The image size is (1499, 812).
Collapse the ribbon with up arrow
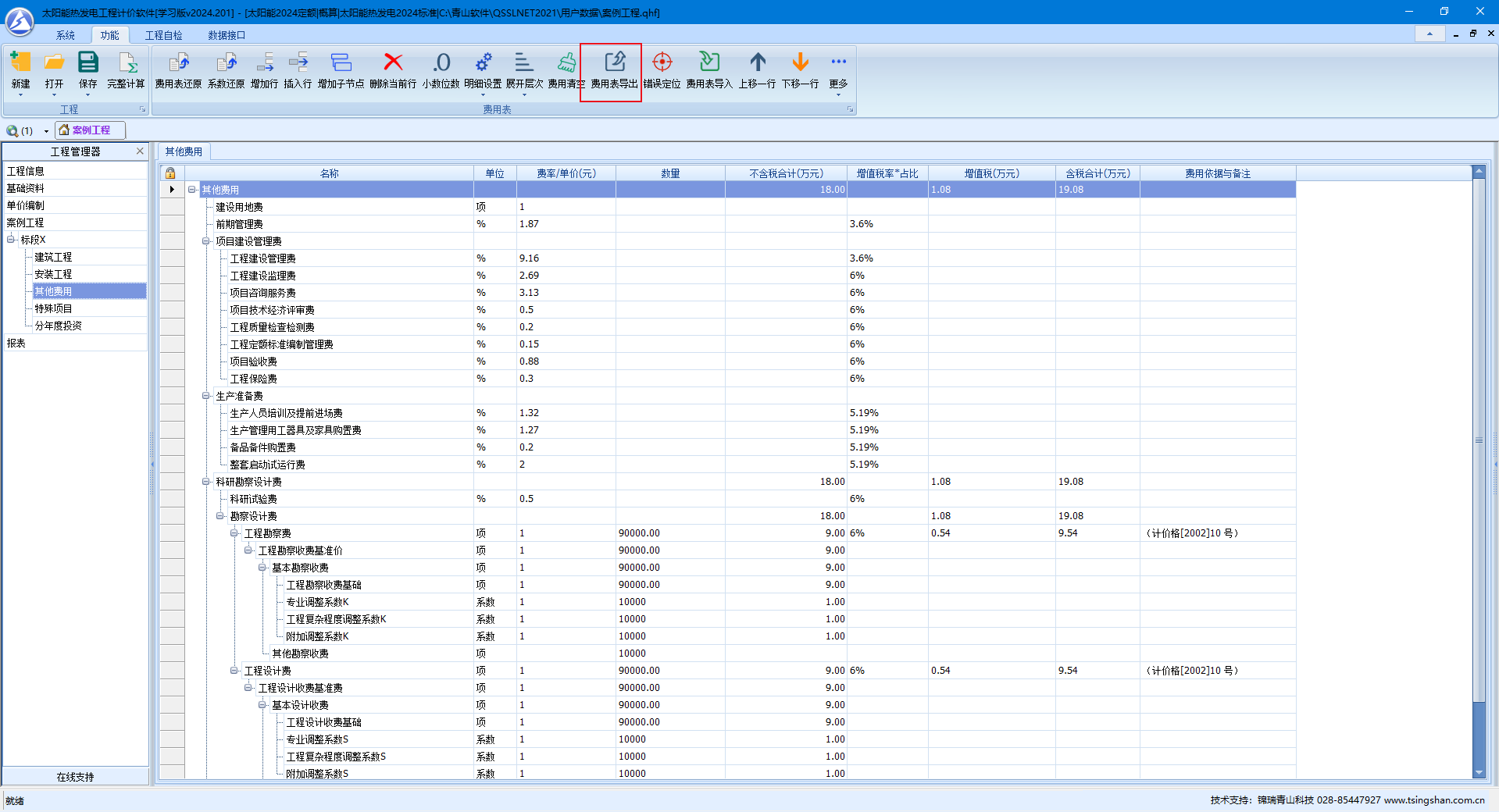1429,34
